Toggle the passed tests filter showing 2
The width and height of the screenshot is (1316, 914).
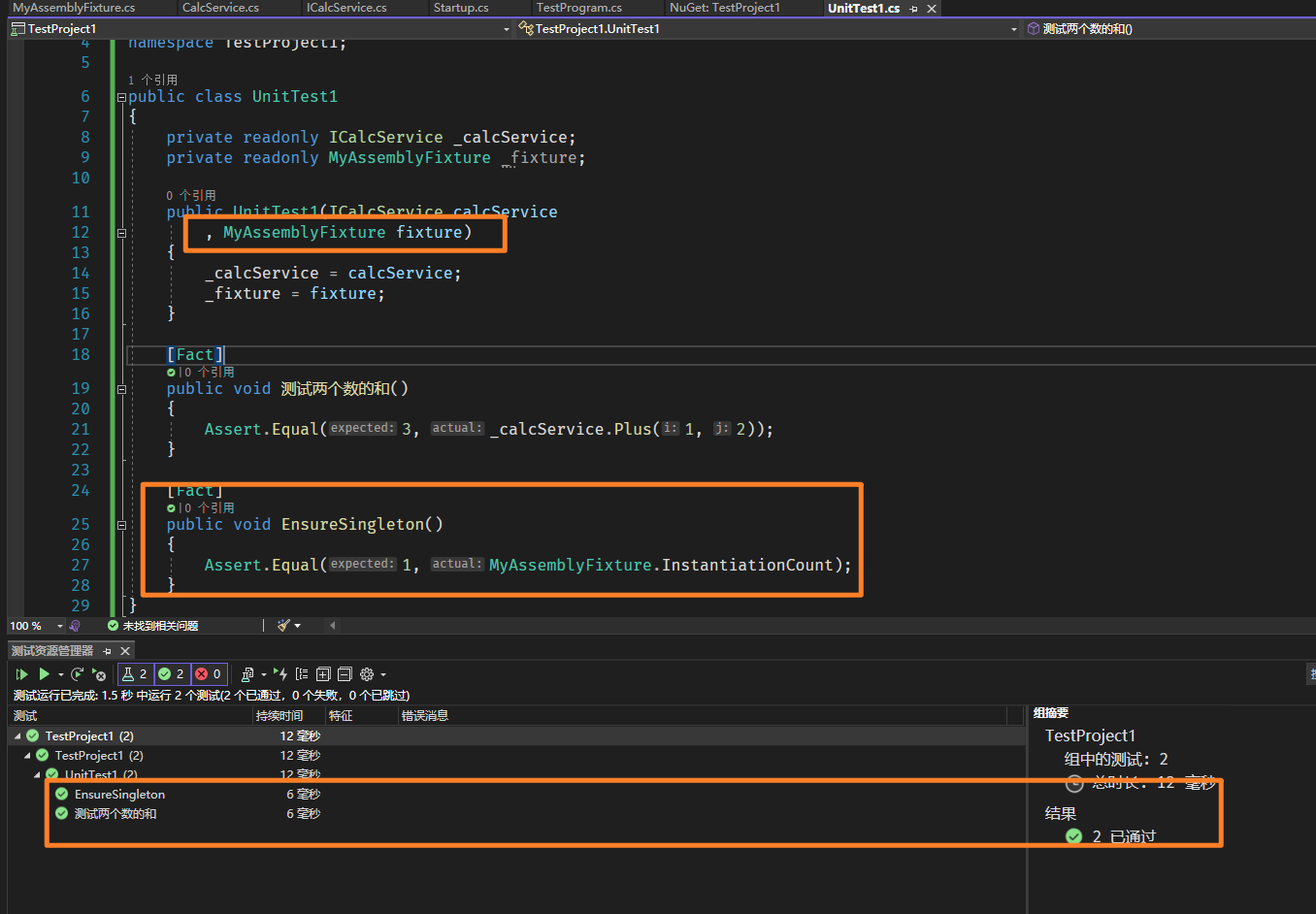click(x=172, y=674)
